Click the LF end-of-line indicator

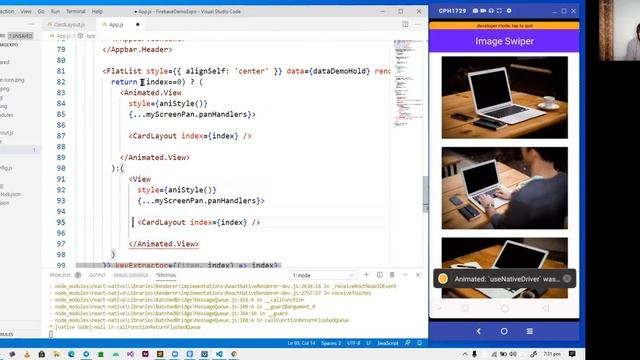point(368,343)
